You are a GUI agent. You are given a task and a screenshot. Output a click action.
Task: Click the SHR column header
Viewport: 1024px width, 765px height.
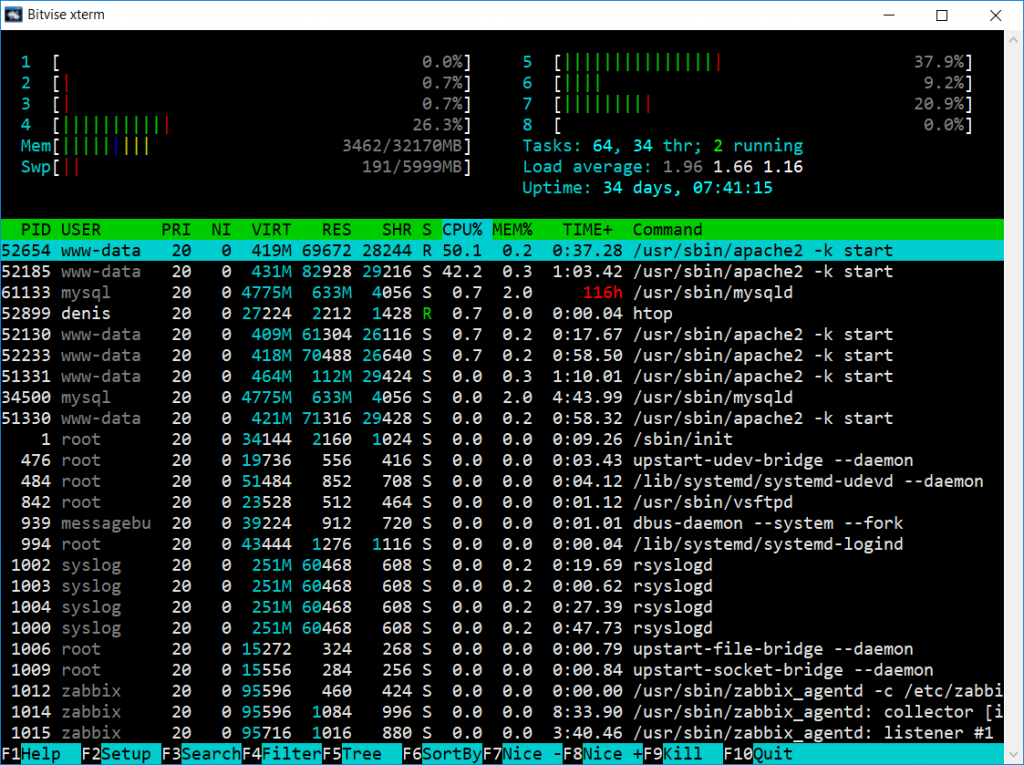pyautogui.click(x=397, y=229)
